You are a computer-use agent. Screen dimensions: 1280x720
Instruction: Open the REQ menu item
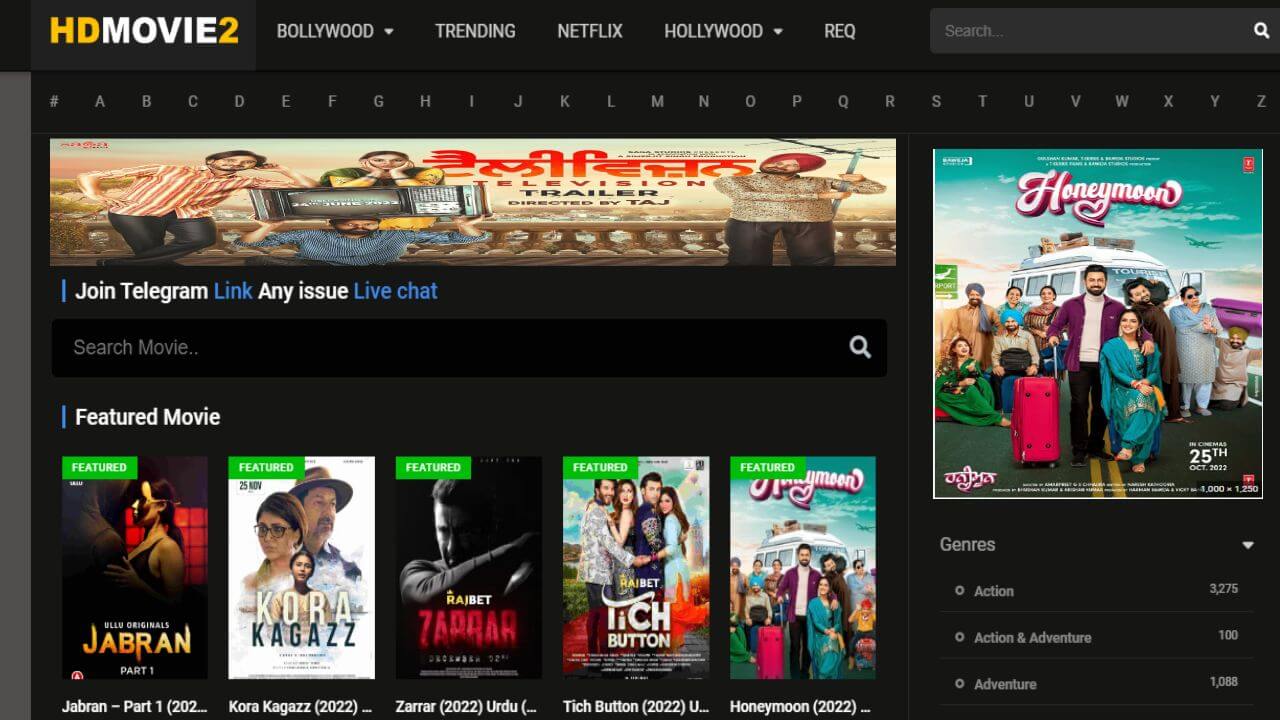(x=840, y=31)
